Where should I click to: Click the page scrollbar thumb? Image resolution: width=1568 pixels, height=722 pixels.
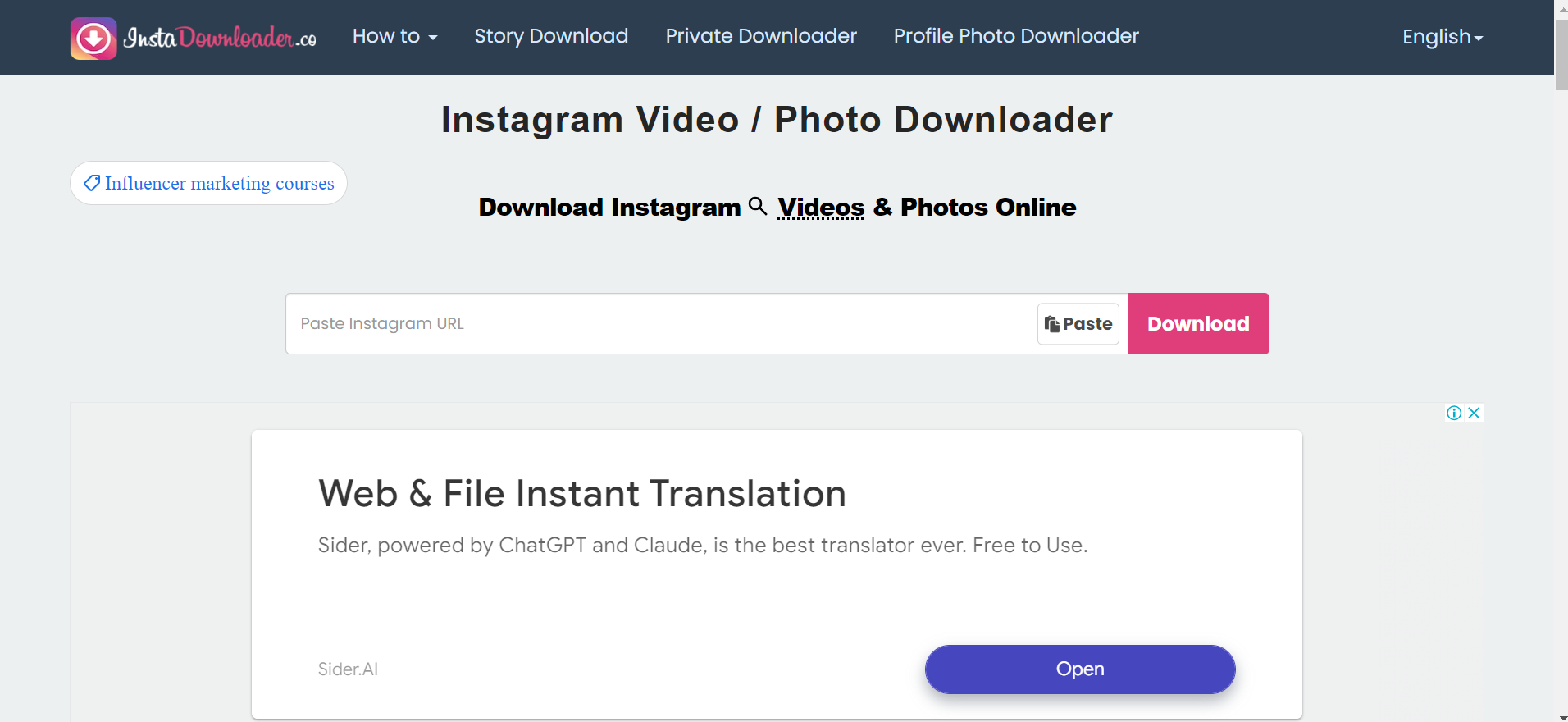1561,54
